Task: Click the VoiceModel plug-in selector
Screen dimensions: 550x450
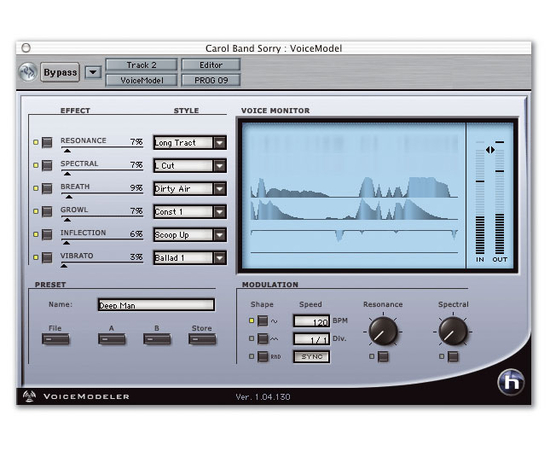Action: coord(141,80)
